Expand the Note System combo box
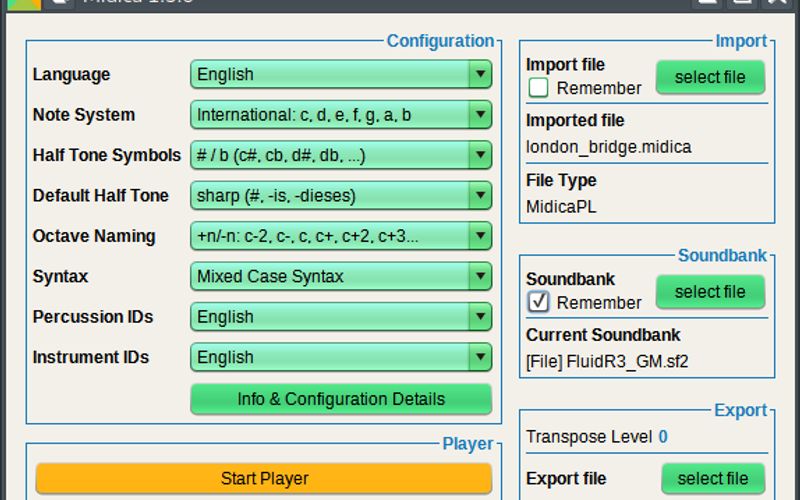Image resolution: width=800 pixels, height=500 pixels. (340, 115)
